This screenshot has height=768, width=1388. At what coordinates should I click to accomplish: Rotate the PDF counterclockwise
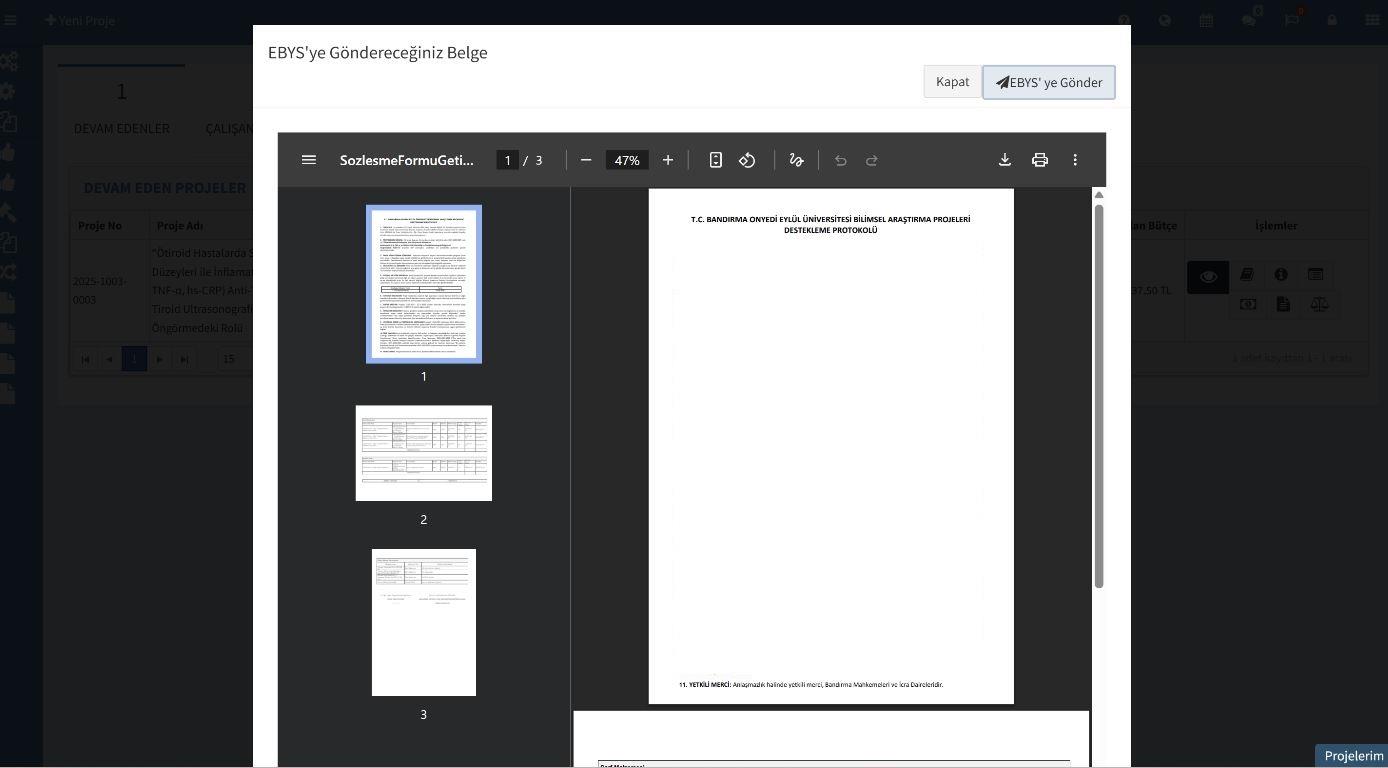[747, 160]
